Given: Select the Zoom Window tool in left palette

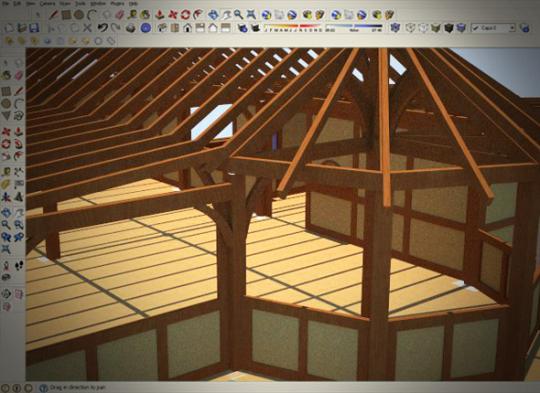Looking at the screenshot, I should coord(19,225).
